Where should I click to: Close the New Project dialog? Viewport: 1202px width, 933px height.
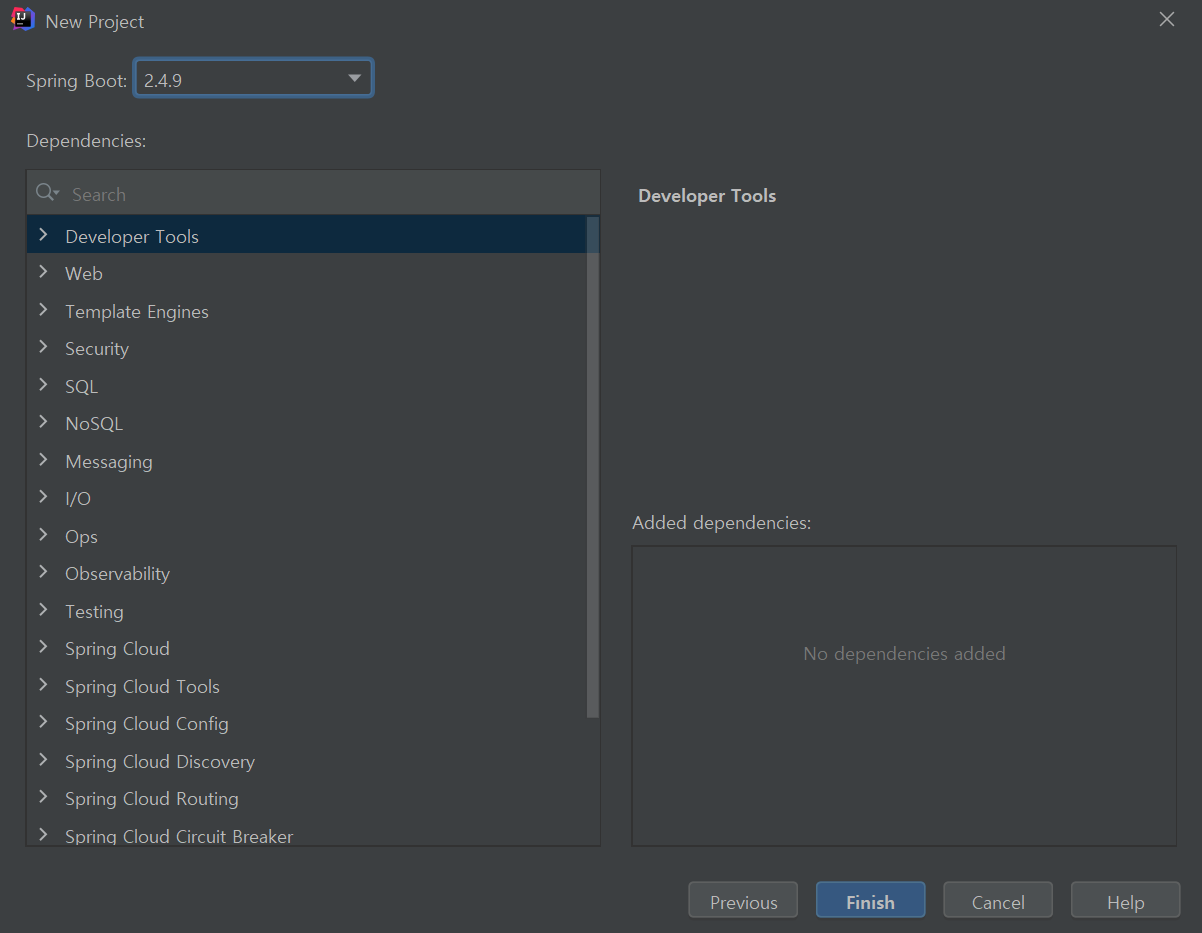pyautogui.click(x=1166, y=19)
